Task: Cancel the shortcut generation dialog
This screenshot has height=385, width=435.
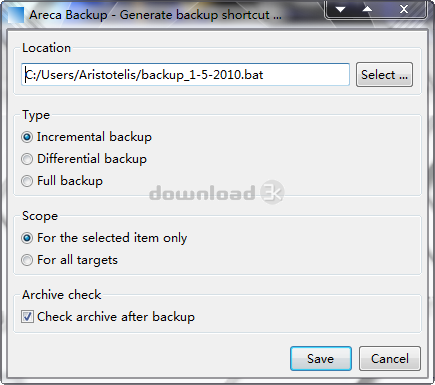Action: pos(390,359)
